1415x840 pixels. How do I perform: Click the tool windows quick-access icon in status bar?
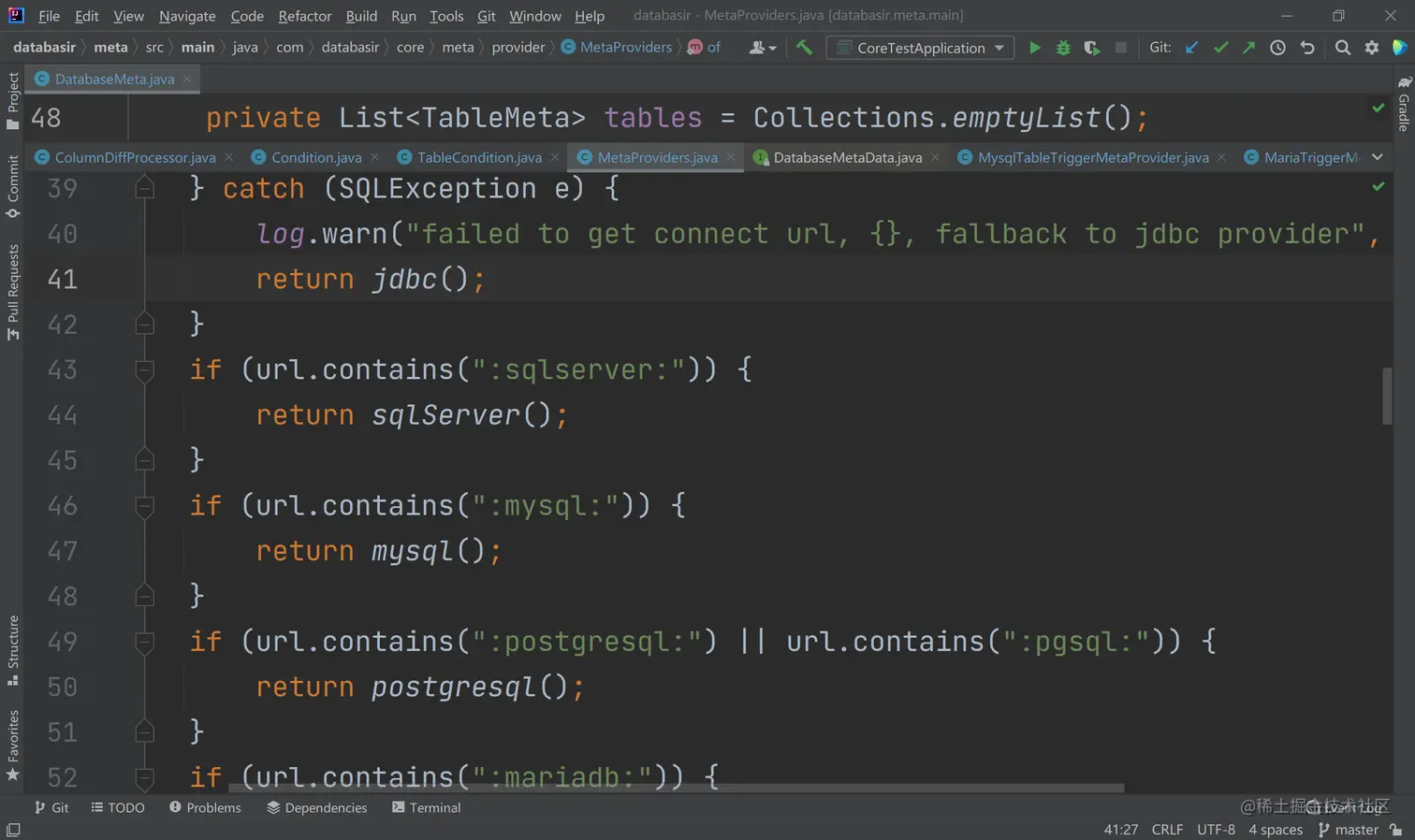click(13, 830)
